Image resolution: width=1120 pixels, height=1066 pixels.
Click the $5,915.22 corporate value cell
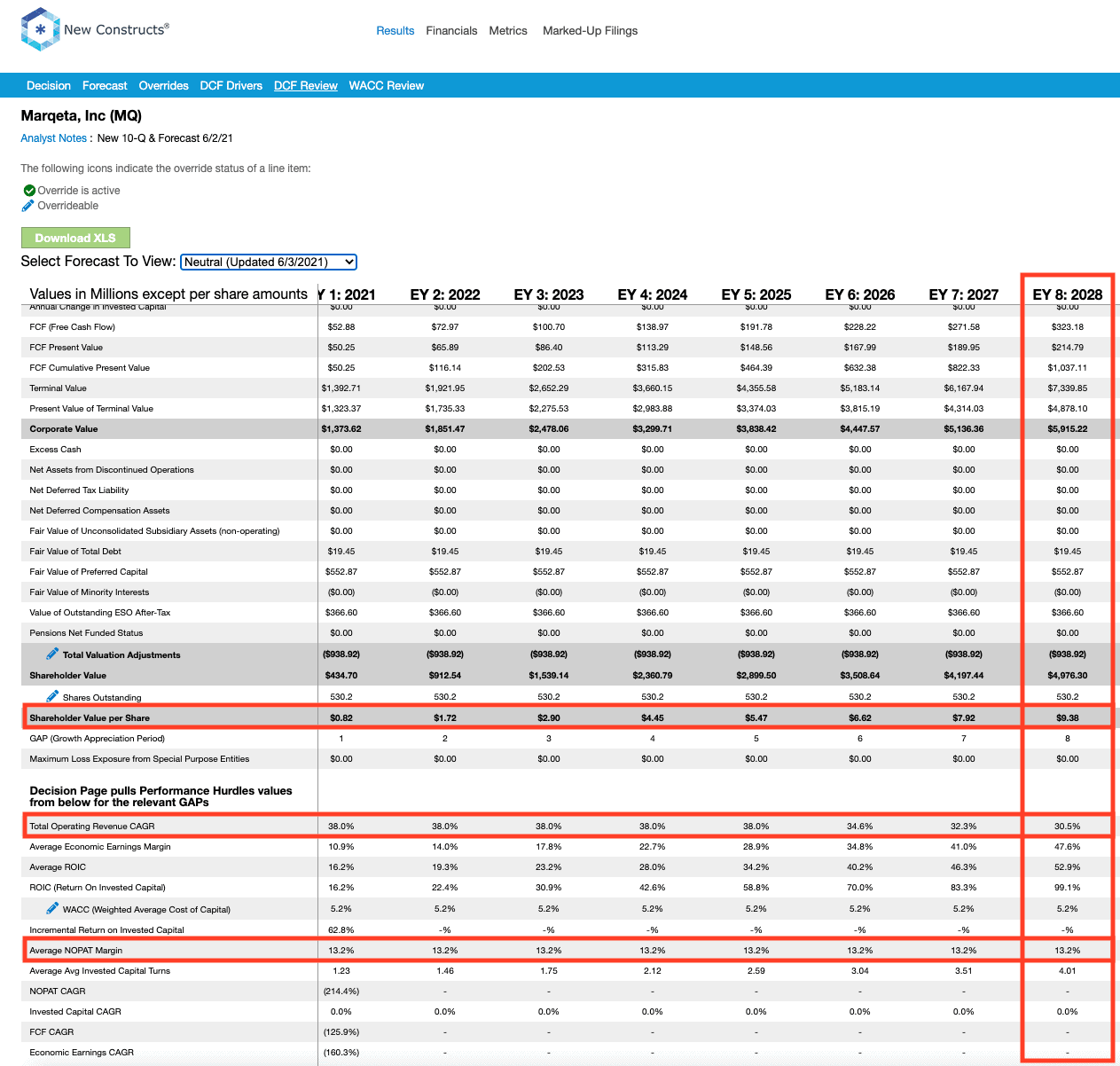pyautogui.click(x=1068, y=428)
